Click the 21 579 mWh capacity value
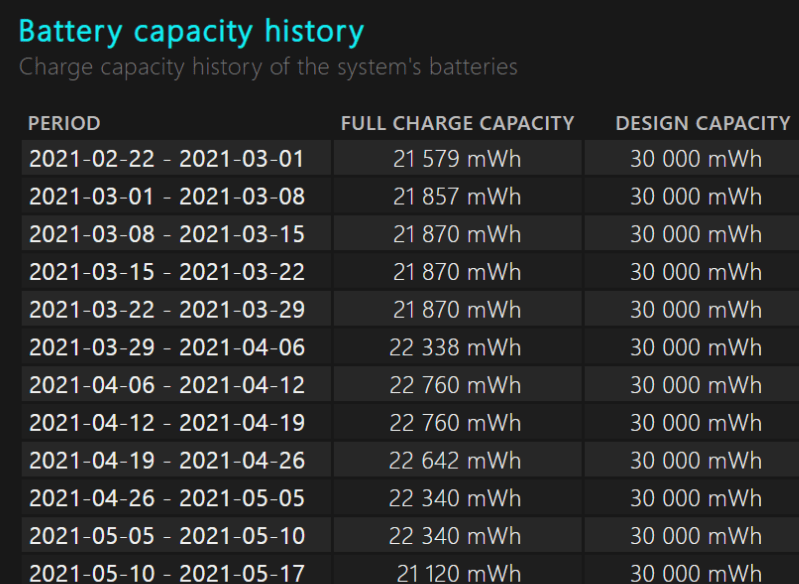799x584 pixels. 457,158
